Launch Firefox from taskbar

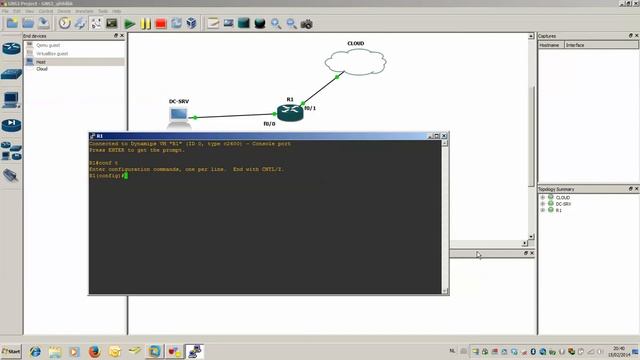pos(95,351)
